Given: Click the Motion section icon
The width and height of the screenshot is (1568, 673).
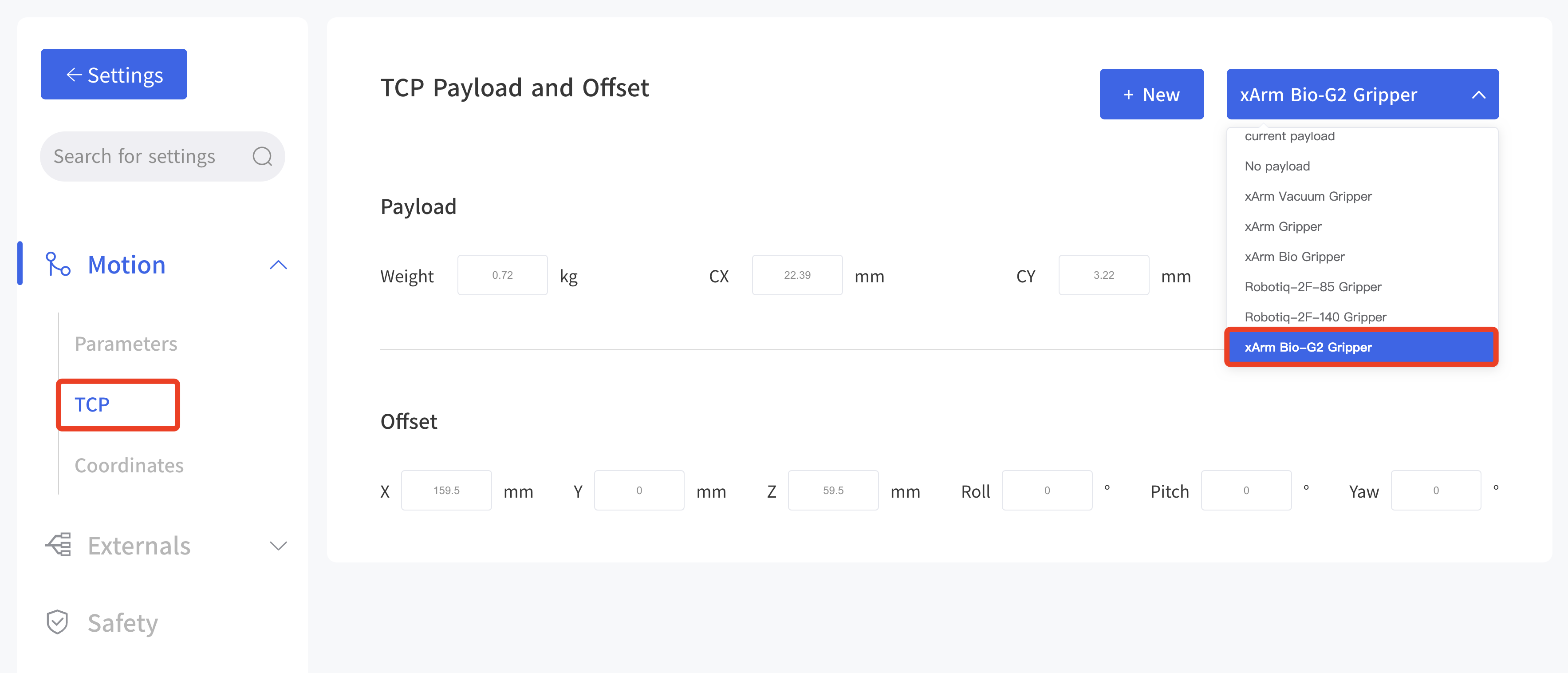Looking at the screenshot, I should pyautogui.click(x=58, y=264).
